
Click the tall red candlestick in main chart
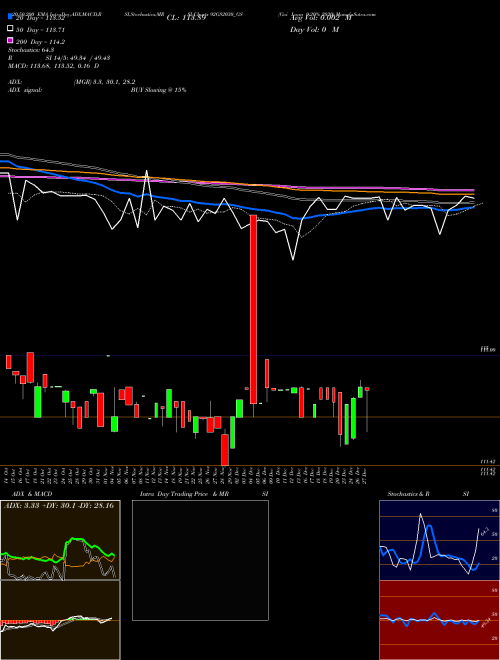253,309
